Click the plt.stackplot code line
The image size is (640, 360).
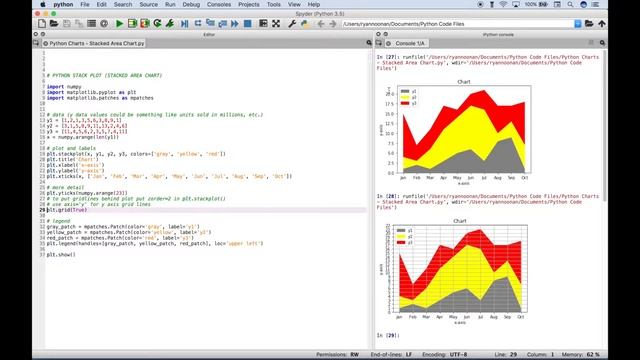[136, 154]
